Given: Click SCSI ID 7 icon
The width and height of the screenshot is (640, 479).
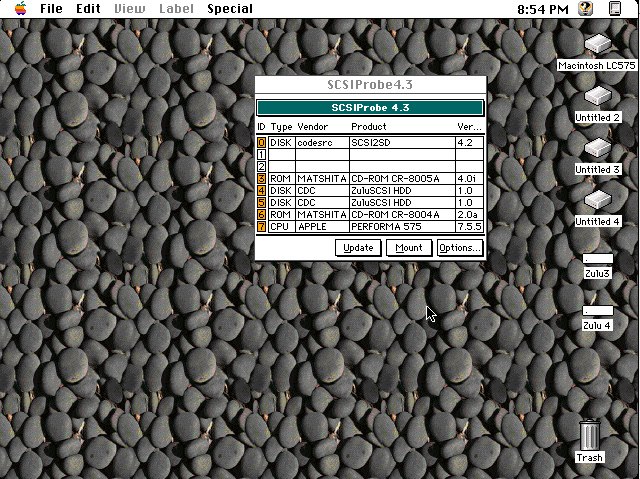Looking at the screenshot, I should click(261, 226).
